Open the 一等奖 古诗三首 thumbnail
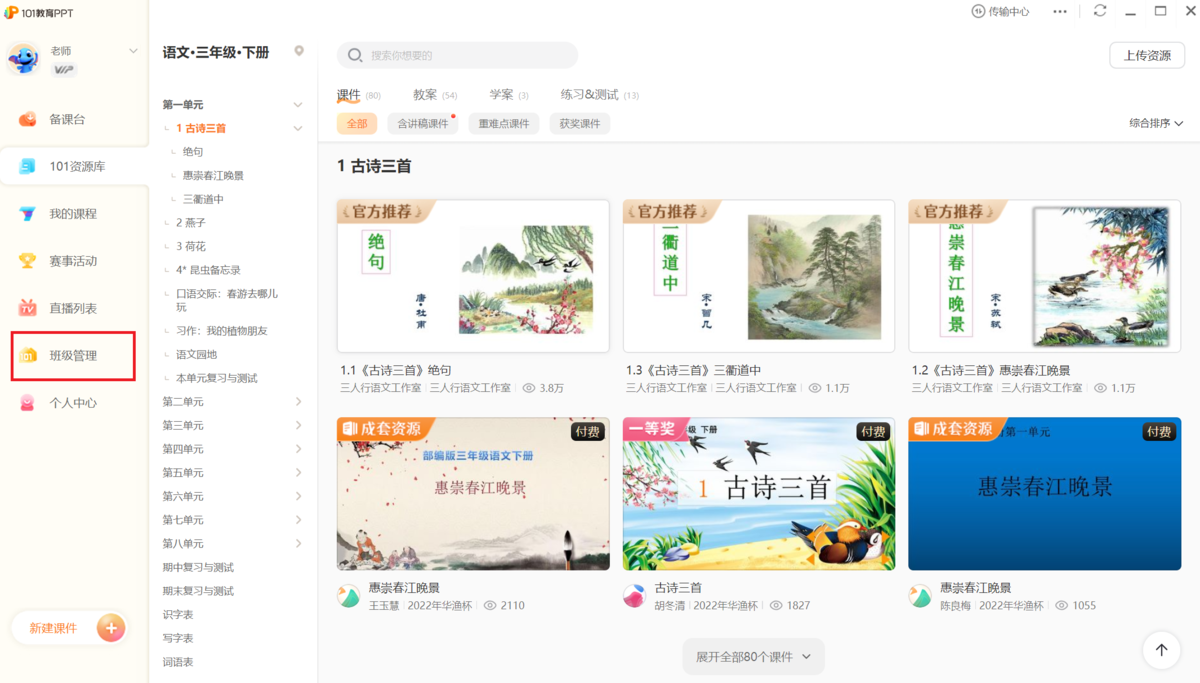 tap(759, 494)
